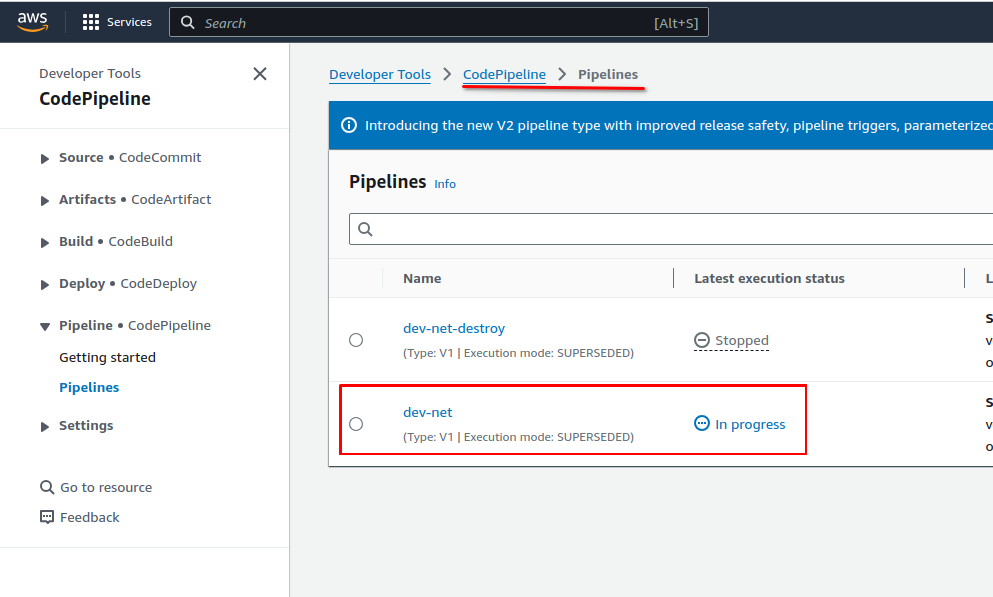This screenshot has height=597, width=993.
Task: Click the Artifacts section label
Action: (x=87, y=199)
